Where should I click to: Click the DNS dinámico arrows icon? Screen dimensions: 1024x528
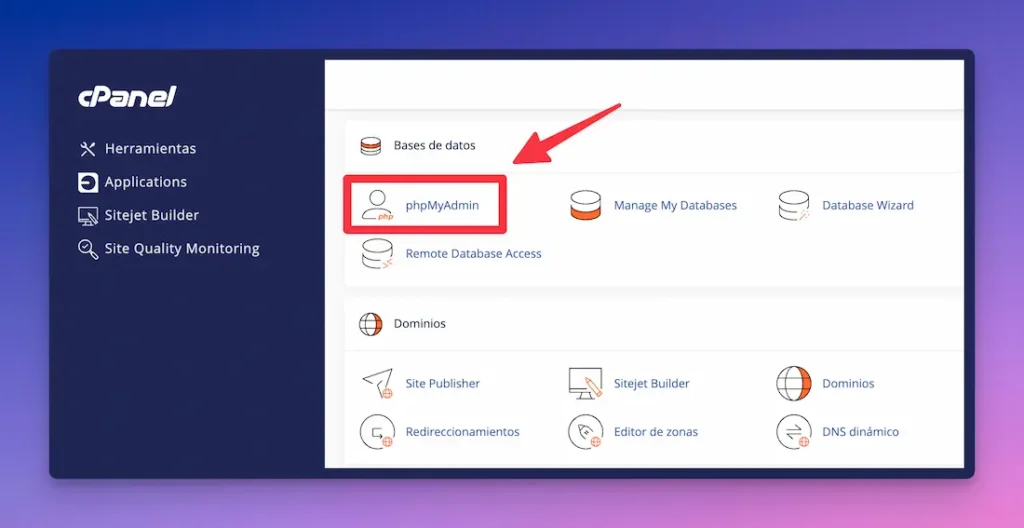pyautogui.click(x=794, y=432)
